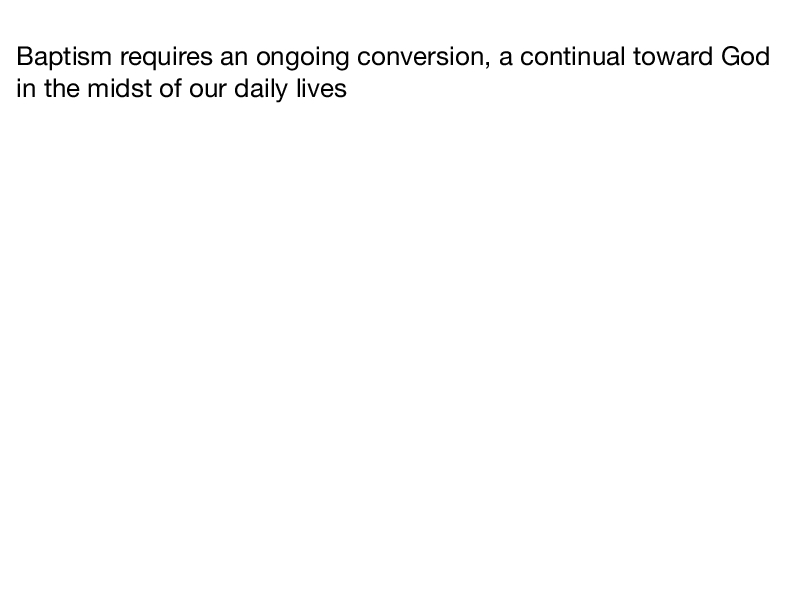Image resolution: width=792 pixels, height=612 pixels.
Task: Click on the word "our"
Action: (x=208, y=91)
